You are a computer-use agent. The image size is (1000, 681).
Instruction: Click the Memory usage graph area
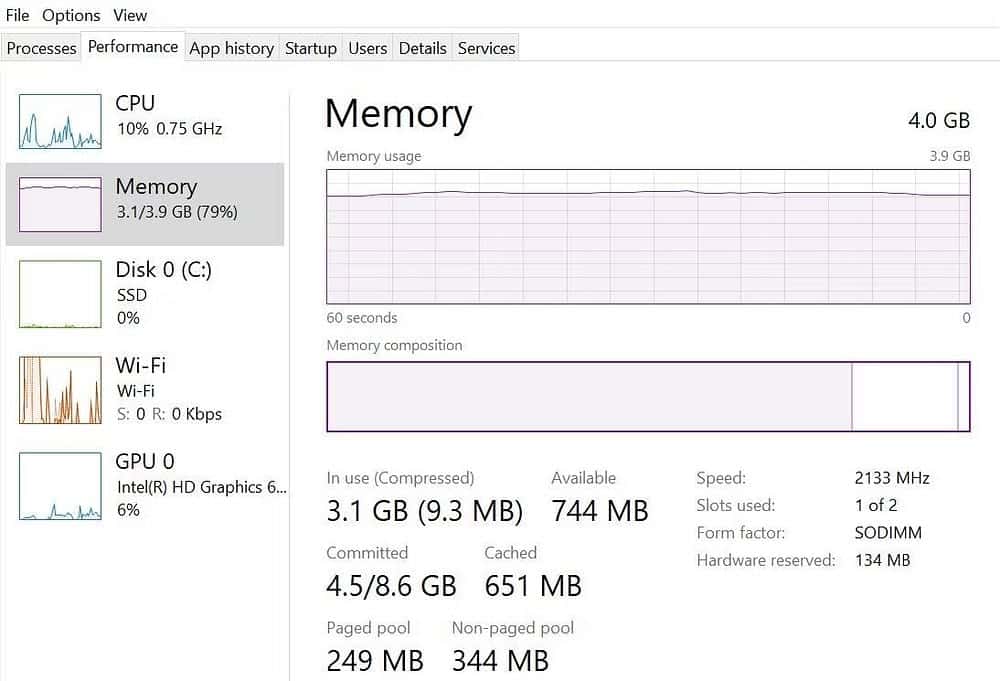(648, 236)
